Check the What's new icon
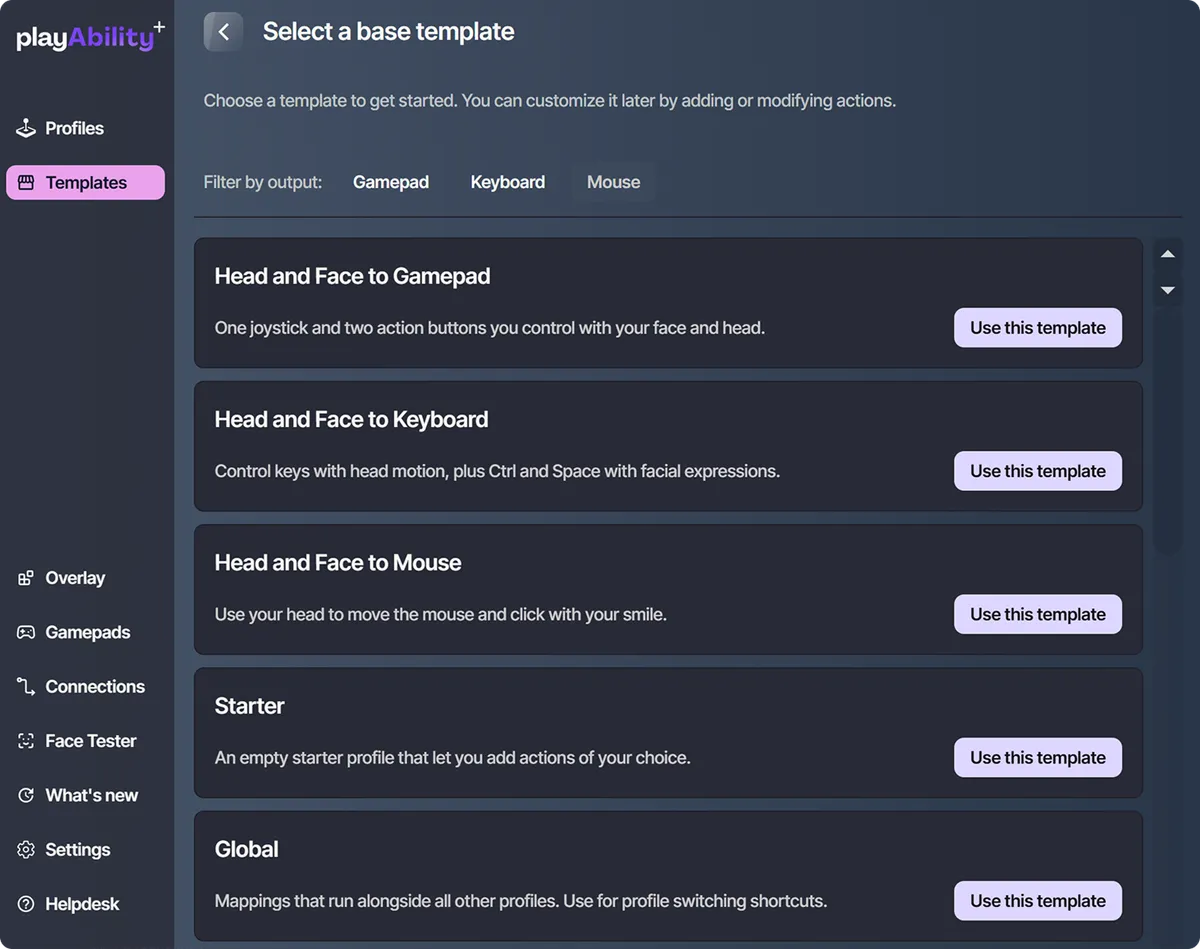Image resolution: width=1200 pixels, height=949 pixels. 24,795
